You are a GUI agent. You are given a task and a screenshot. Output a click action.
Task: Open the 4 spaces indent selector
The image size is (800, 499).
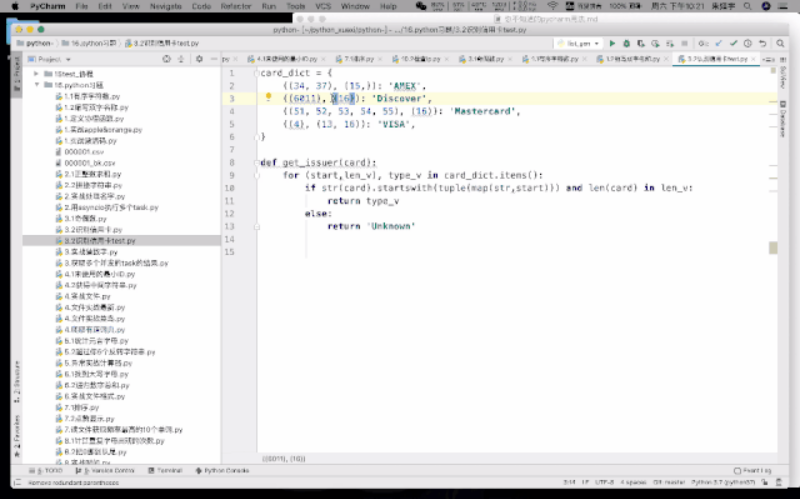coord(633,482)
